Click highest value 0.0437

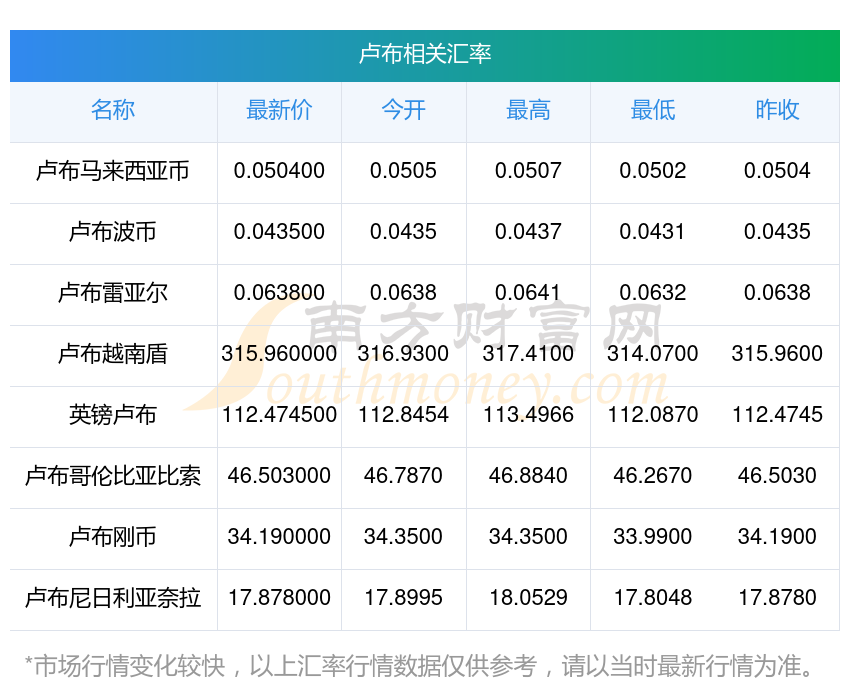click(528, 232)
